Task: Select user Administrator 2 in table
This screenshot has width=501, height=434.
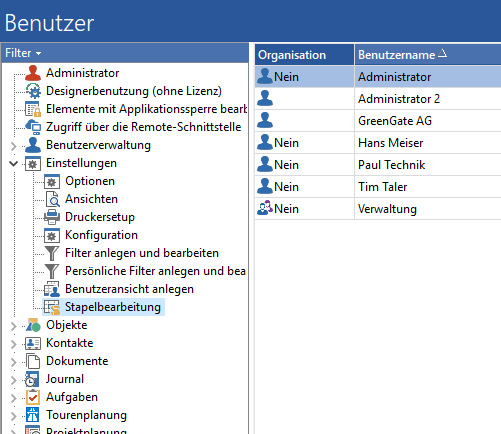Action: click(399, 99)
